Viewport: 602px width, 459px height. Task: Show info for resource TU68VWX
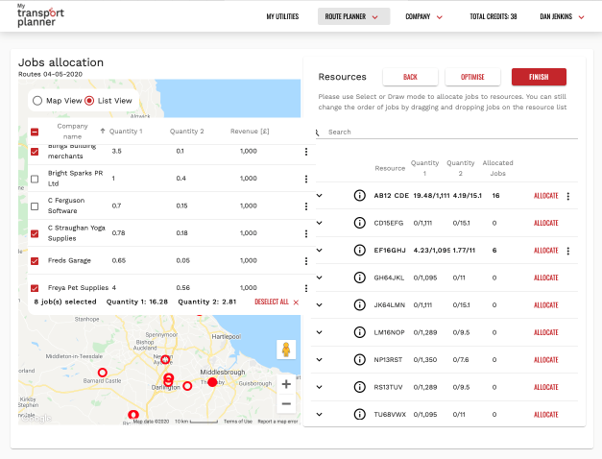point(360,414)
